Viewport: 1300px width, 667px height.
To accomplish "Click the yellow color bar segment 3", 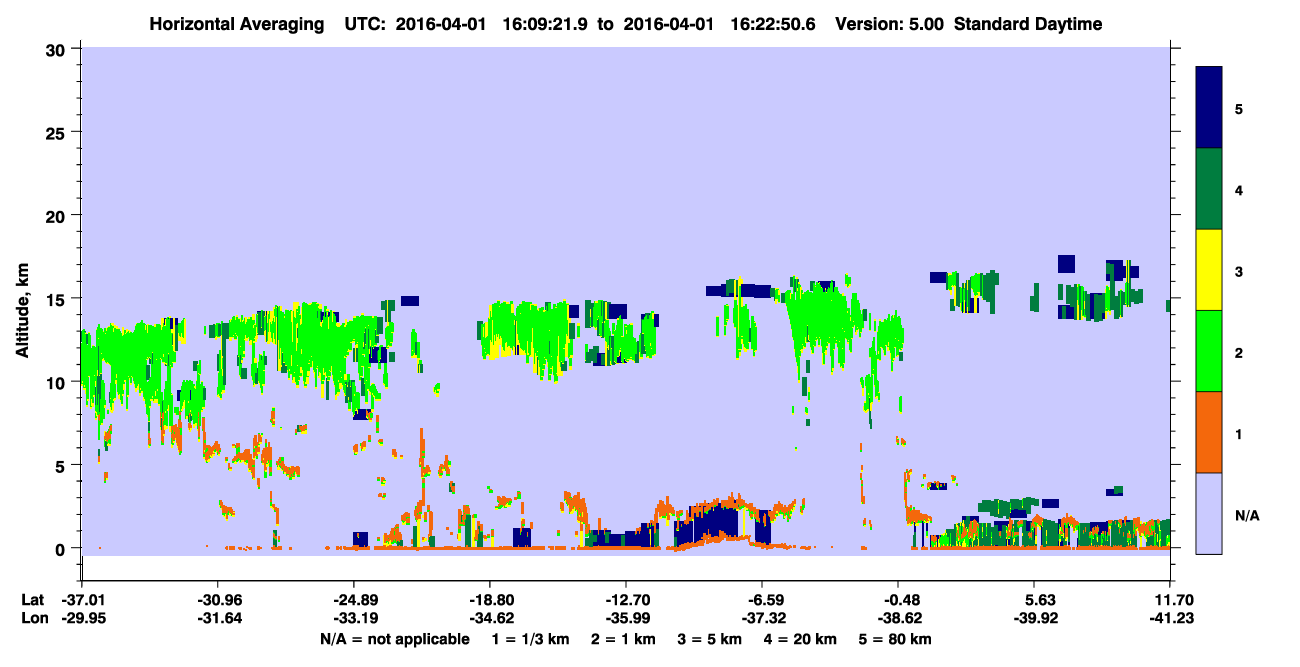I will click(x=1209, y=270).
